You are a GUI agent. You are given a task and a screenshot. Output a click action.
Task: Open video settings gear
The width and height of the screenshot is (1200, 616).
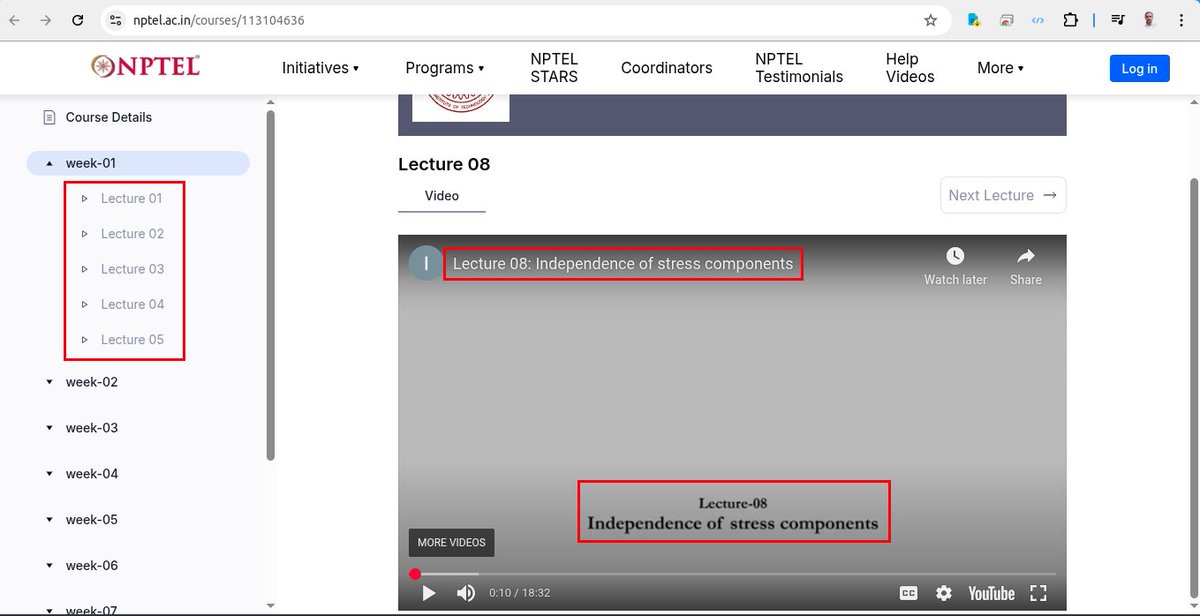[944, 593]
